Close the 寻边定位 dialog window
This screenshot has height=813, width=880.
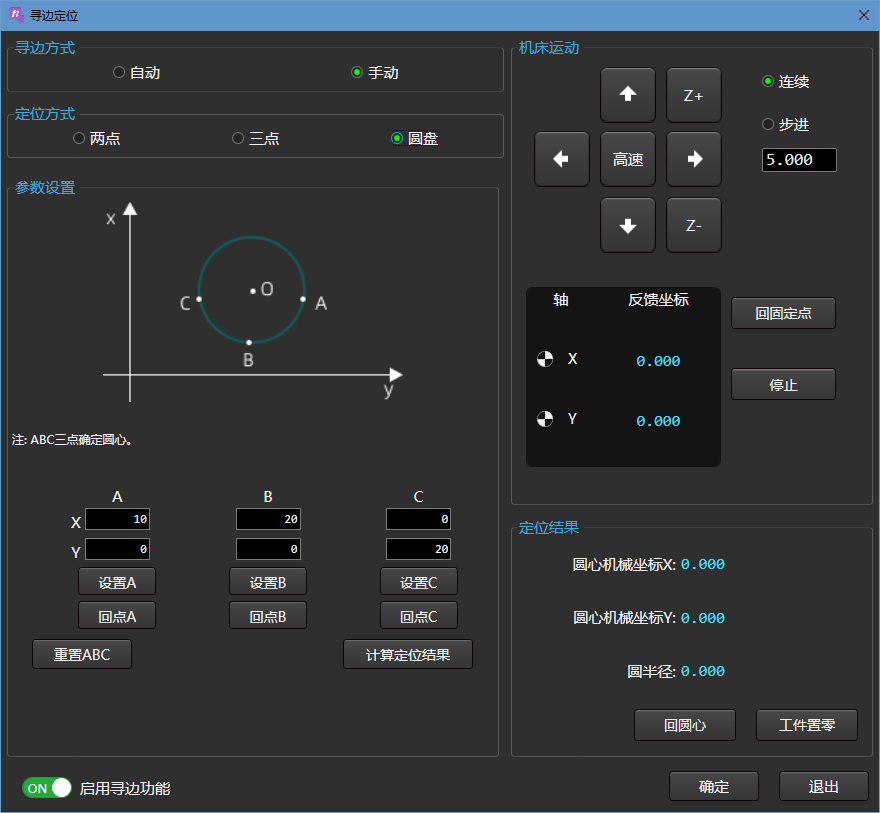(864, 15)
